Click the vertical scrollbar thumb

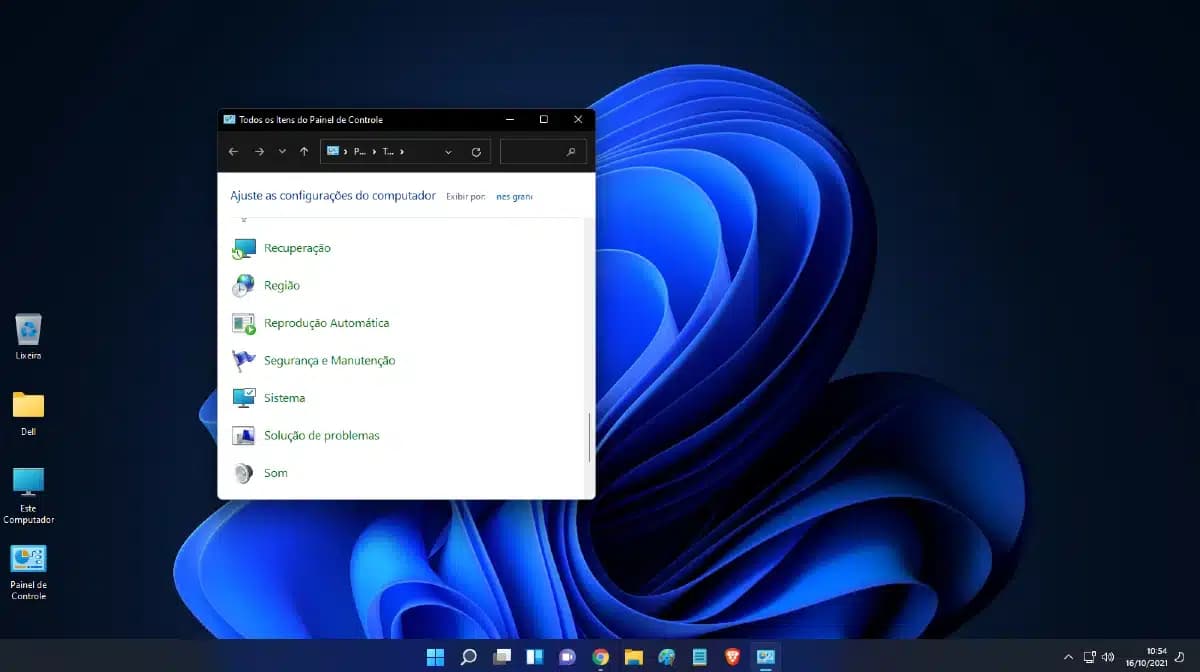[x=589, y=437]
